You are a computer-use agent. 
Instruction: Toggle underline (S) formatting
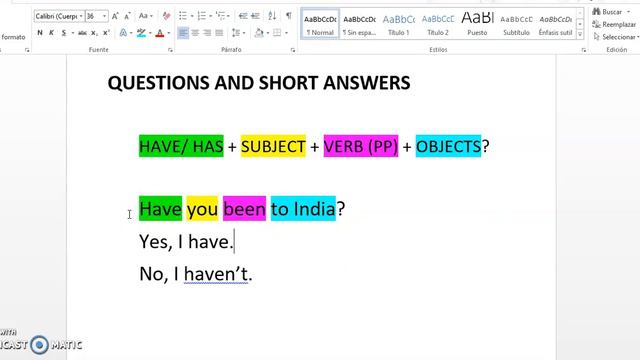tap(64, 33)
